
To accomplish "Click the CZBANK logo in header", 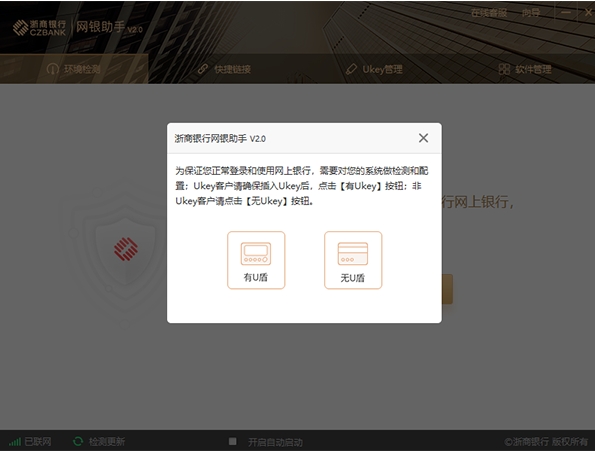I will [x=39, y=28].
